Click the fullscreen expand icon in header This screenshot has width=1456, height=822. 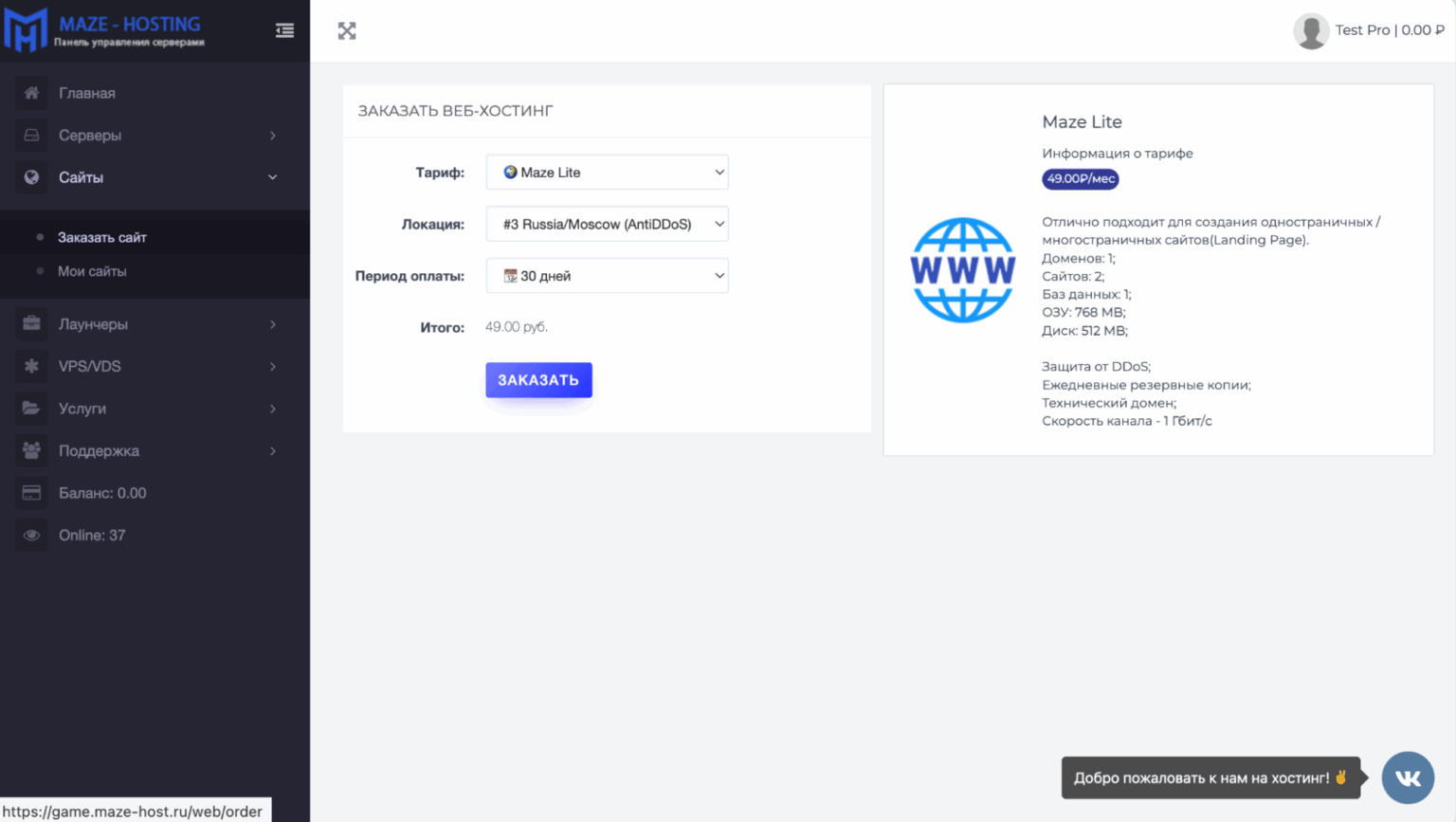click(x=346, y=30)
